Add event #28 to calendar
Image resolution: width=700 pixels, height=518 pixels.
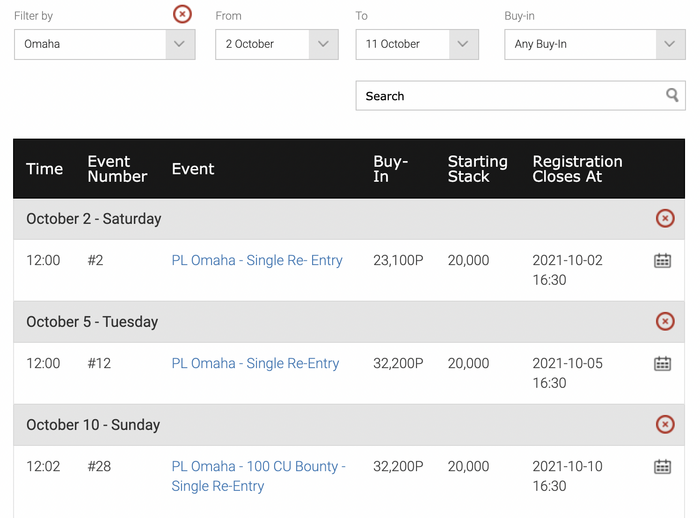[x=662, y=467]
